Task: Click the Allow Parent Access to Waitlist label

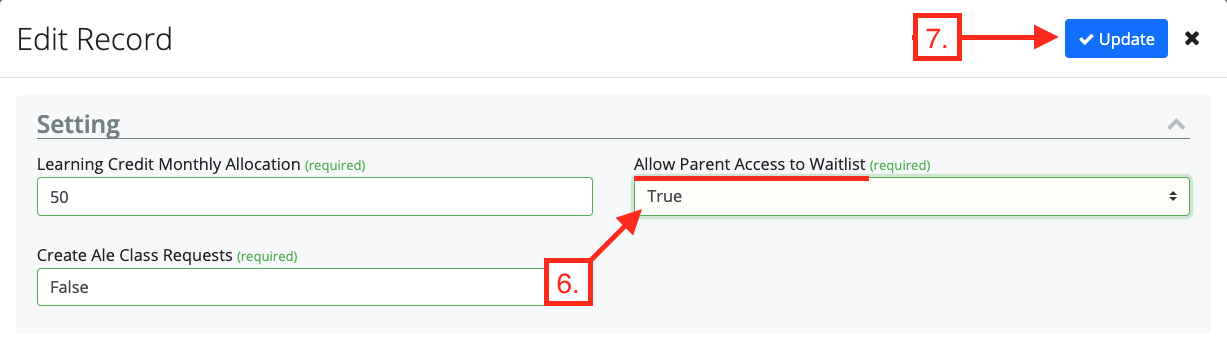Action: point(749,164)
